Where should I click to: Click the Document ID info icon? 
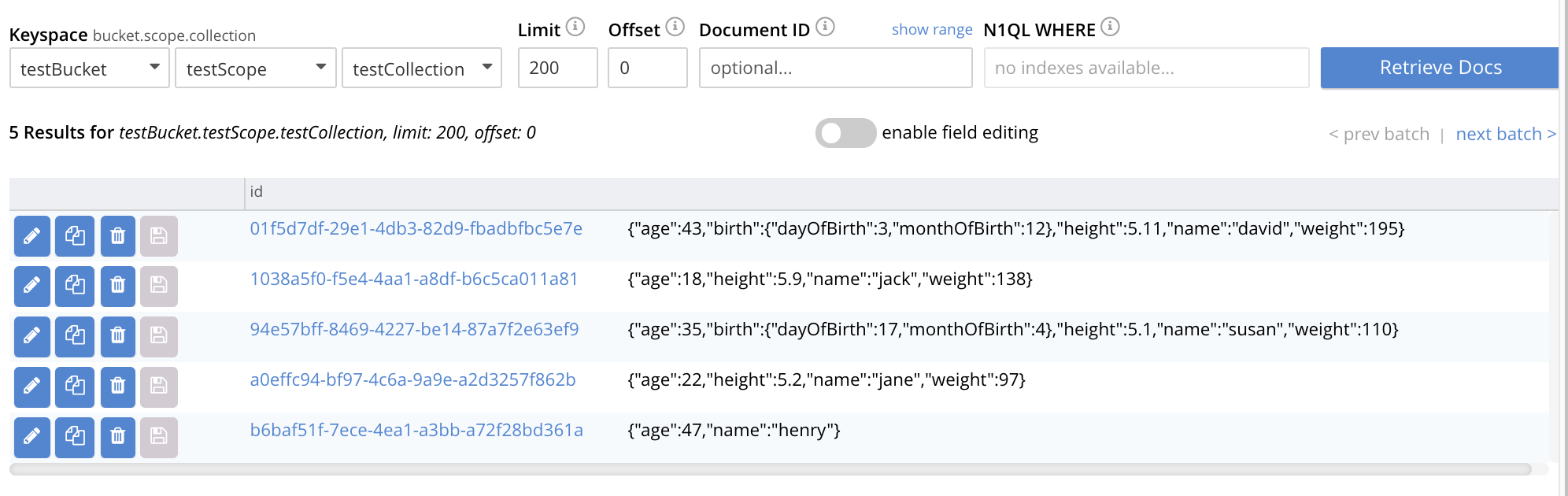tap(825, 28)
